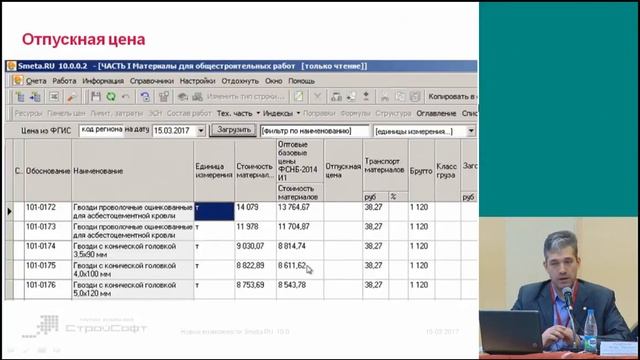640x360 pixels.
Task: Click the save (floppy disk) toolbar icon
Action: pyautogui.click(x=96, y=97)
